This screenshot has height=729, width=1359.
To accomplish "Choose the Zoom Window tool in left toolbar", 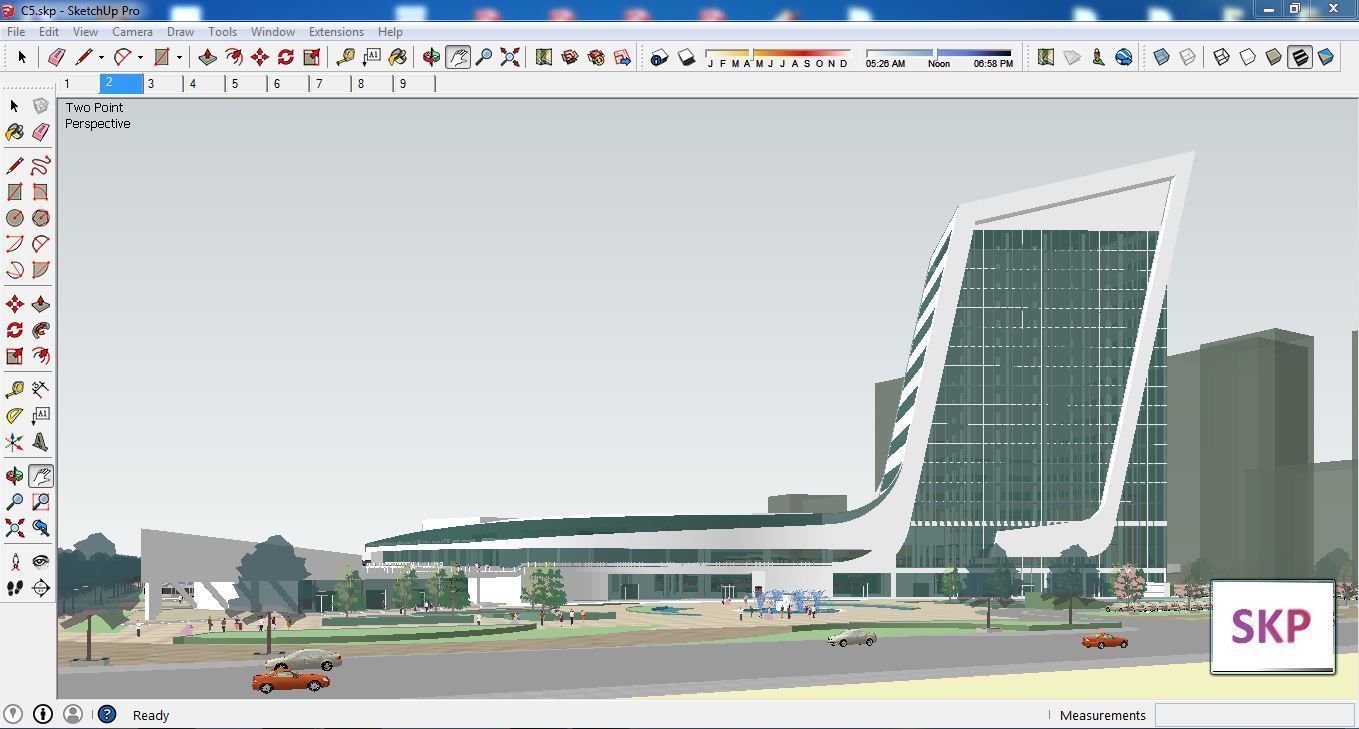I will (41, 502).
